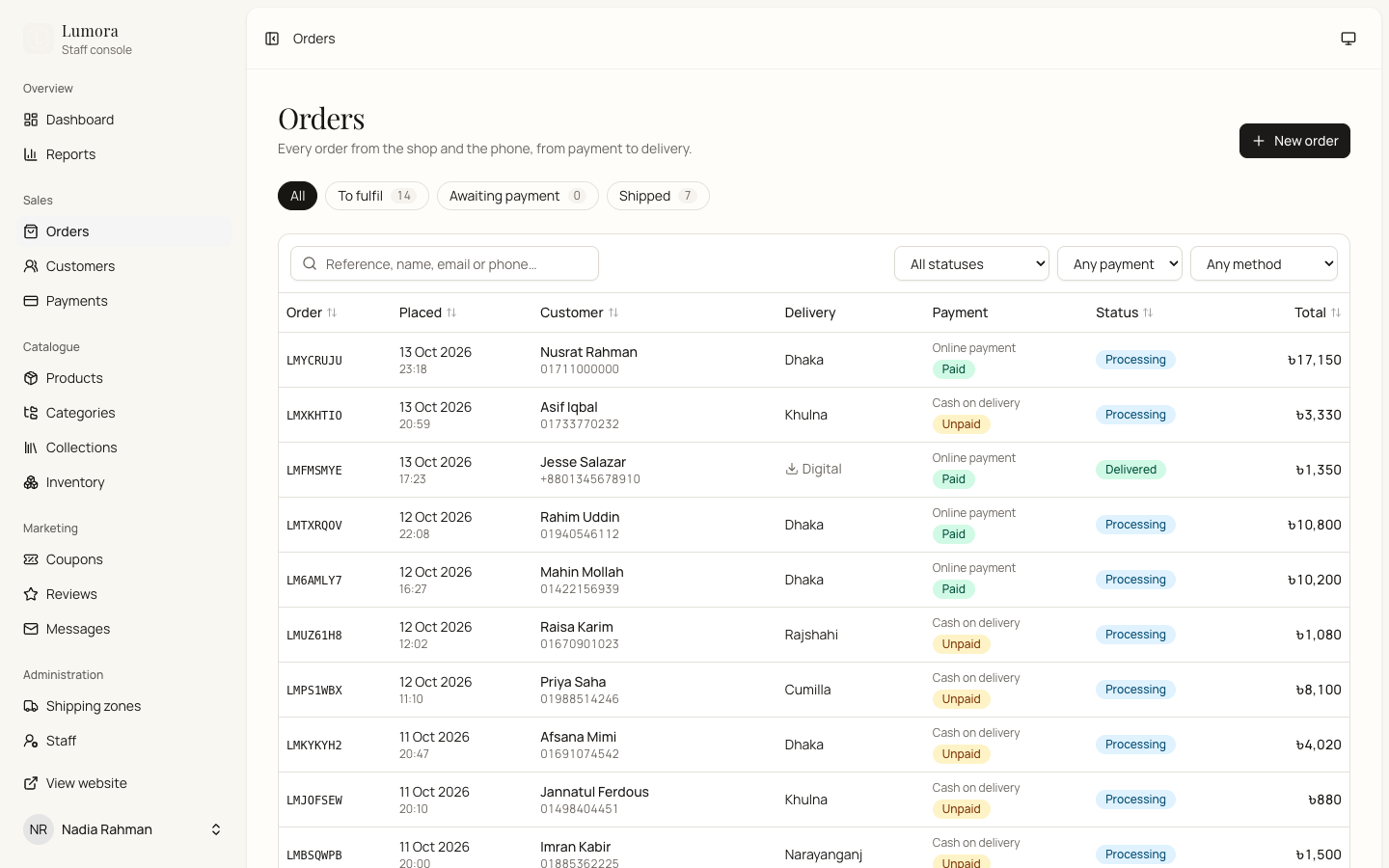Go to Reports in the sidebar
The height and width of the screenshot is (868, 1389).
(x=123, y=154)
